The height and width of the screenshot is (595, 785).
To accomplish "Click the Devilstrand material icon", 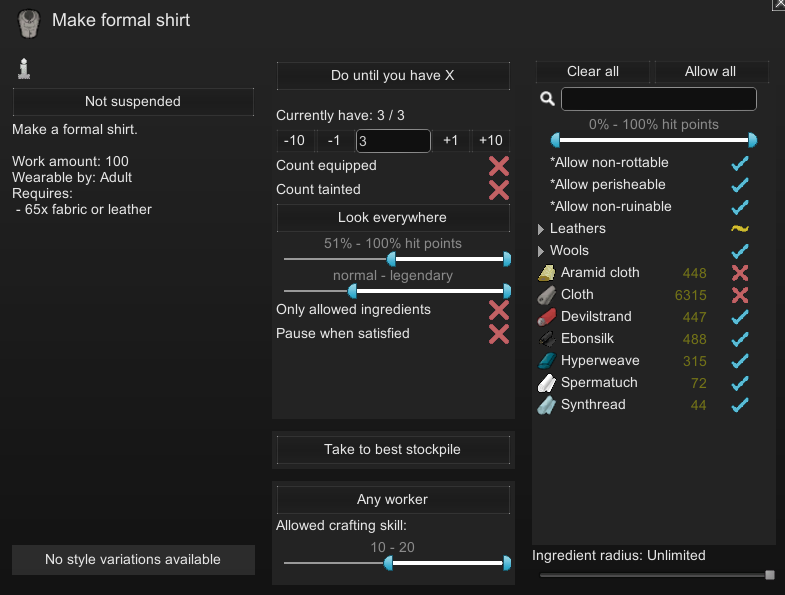I will [x=546, y=317].
